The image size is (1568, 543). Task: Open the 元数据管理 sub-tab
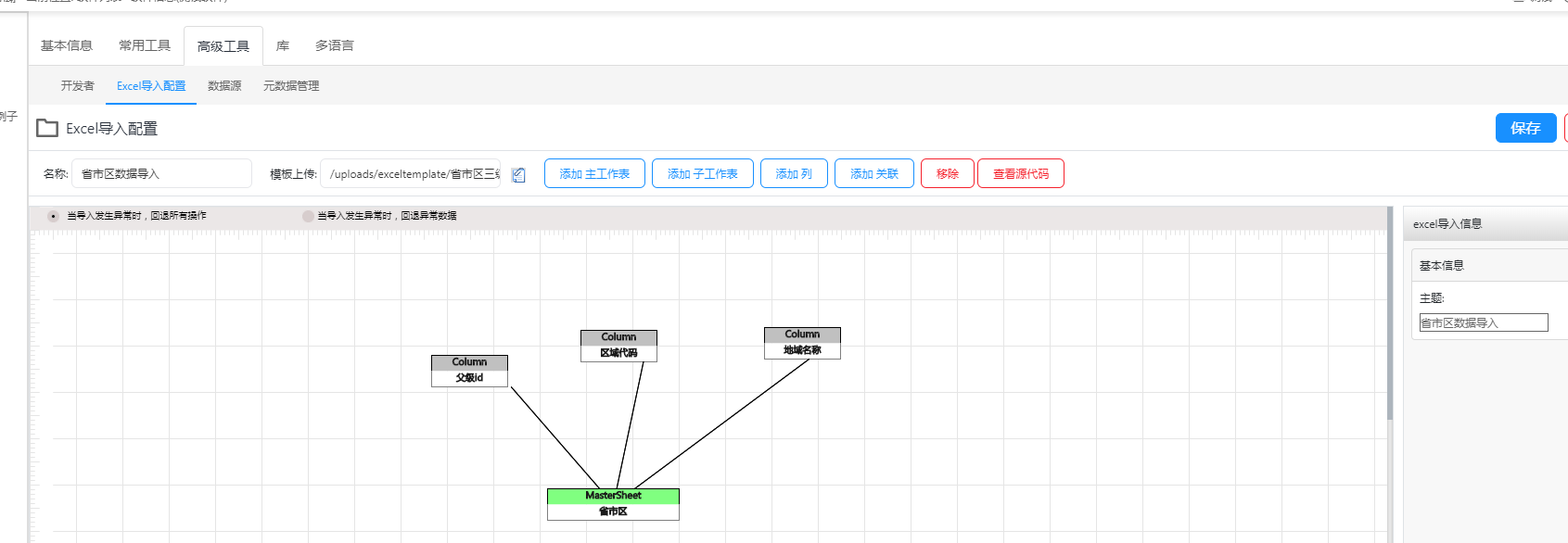coord(291,86)
